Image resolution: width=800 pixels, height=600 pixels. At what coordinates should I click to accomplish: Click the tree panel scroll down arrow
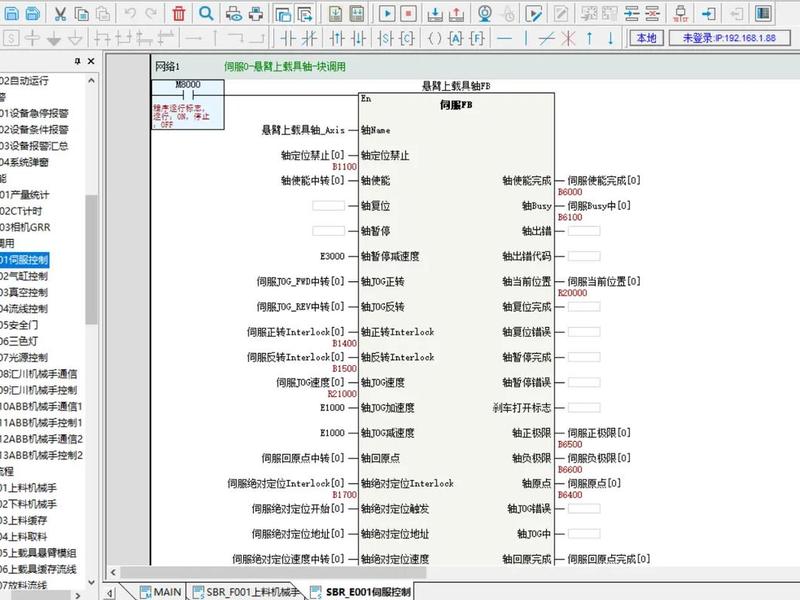(91, 582)
